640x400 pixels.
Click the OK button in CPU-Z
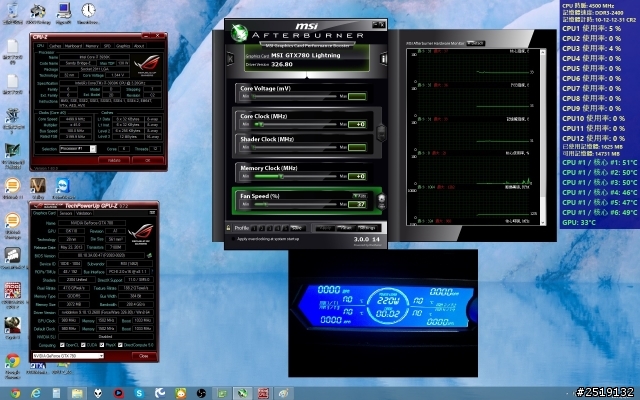(x=148, y=160)
